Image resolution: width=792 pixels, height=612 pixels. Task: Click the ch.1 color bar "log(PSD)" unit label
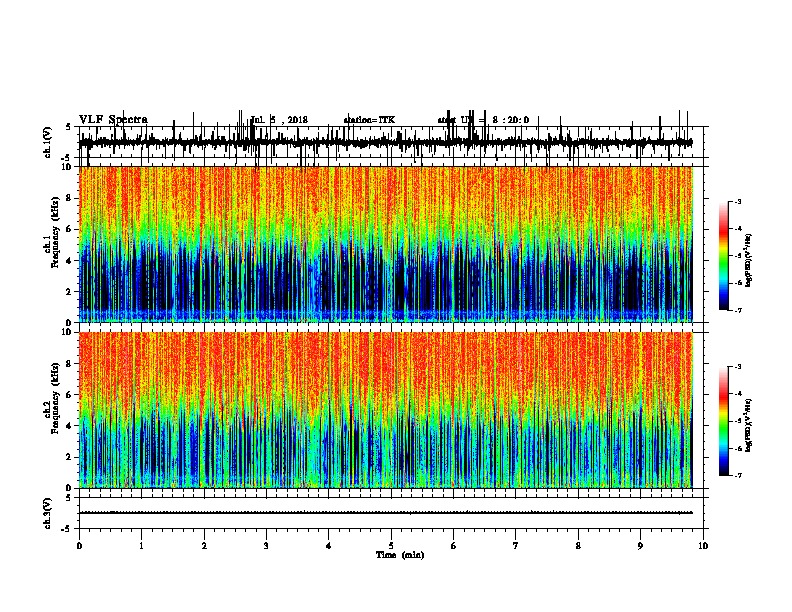[x=749, y=261]
